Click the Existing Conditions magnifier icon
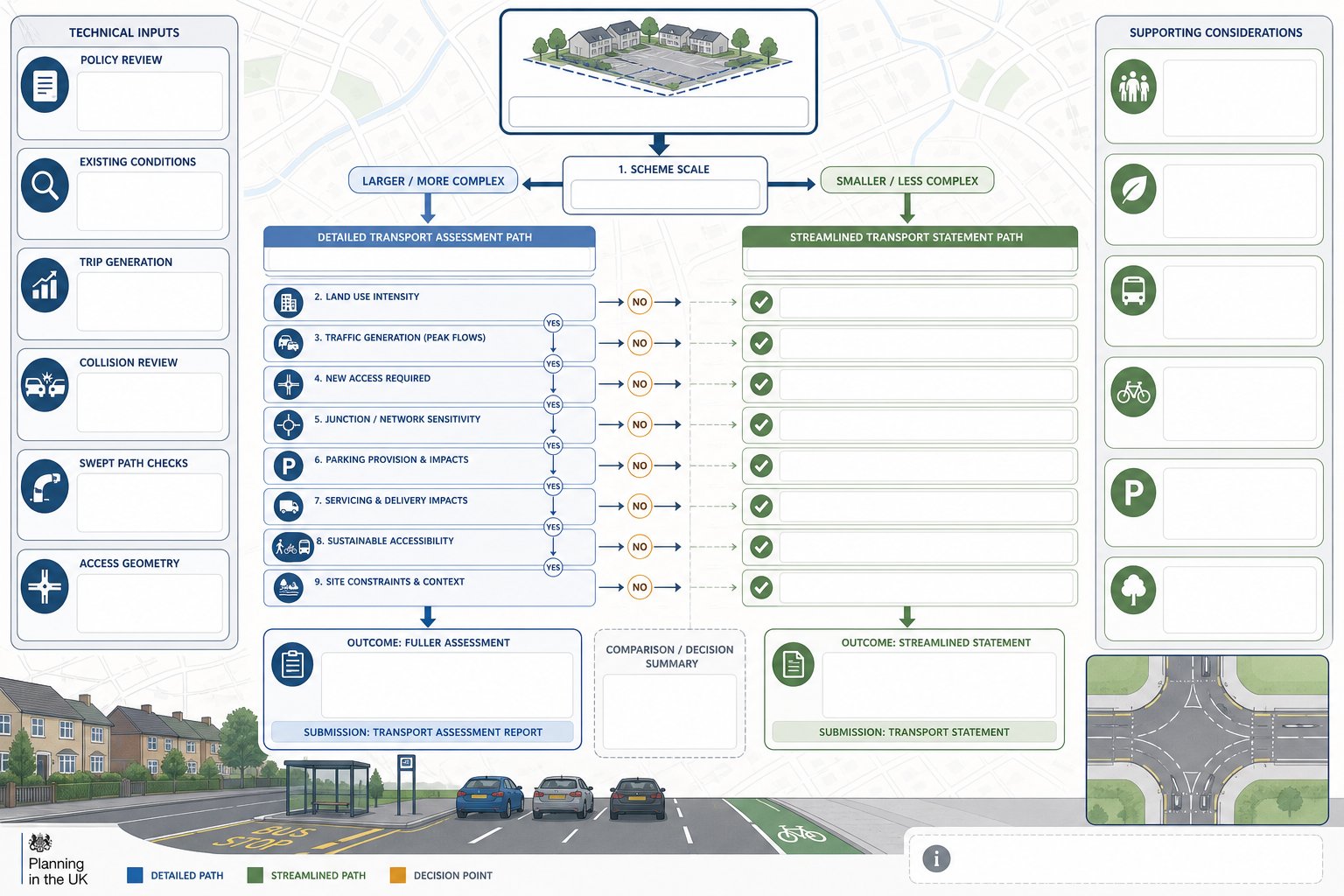 [x=45, y=185]
